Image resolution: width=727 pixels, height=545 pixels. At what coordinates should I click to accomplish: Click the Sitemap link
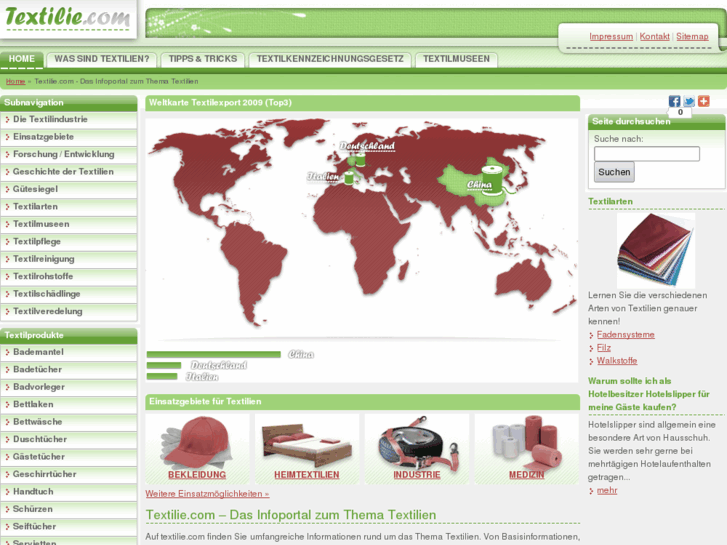point(692,36)
